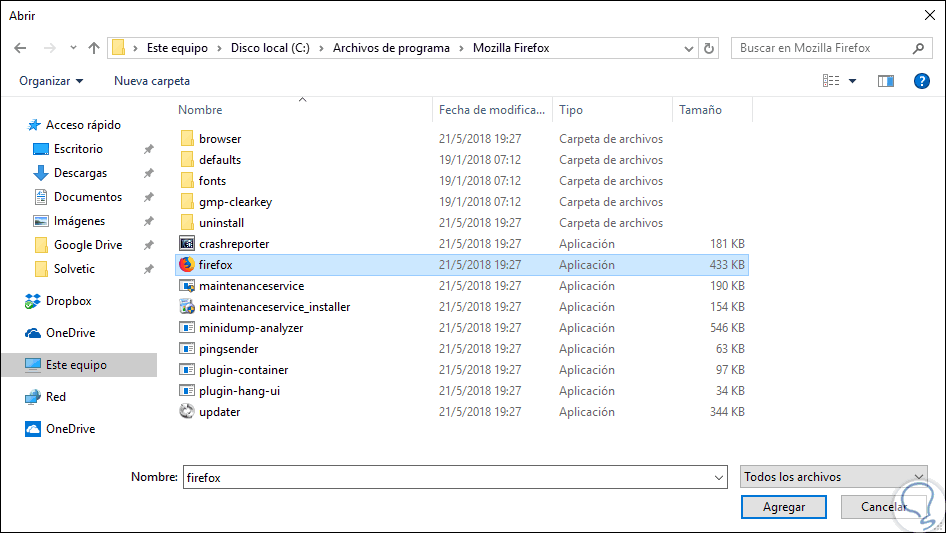Refresh the Mozilla Firefox folder listing
This screenshot has width=946, height=533.
point(709,48)
